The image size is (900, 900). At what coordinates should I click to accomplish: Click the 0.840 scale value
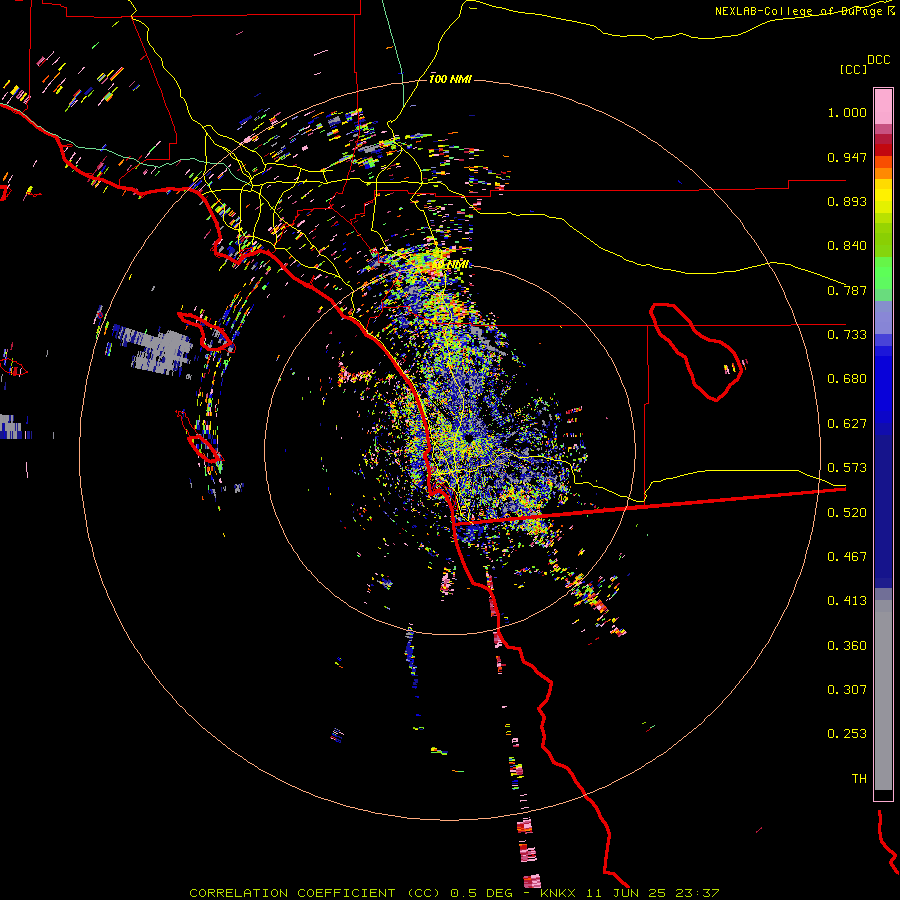[x=847, y=246]
